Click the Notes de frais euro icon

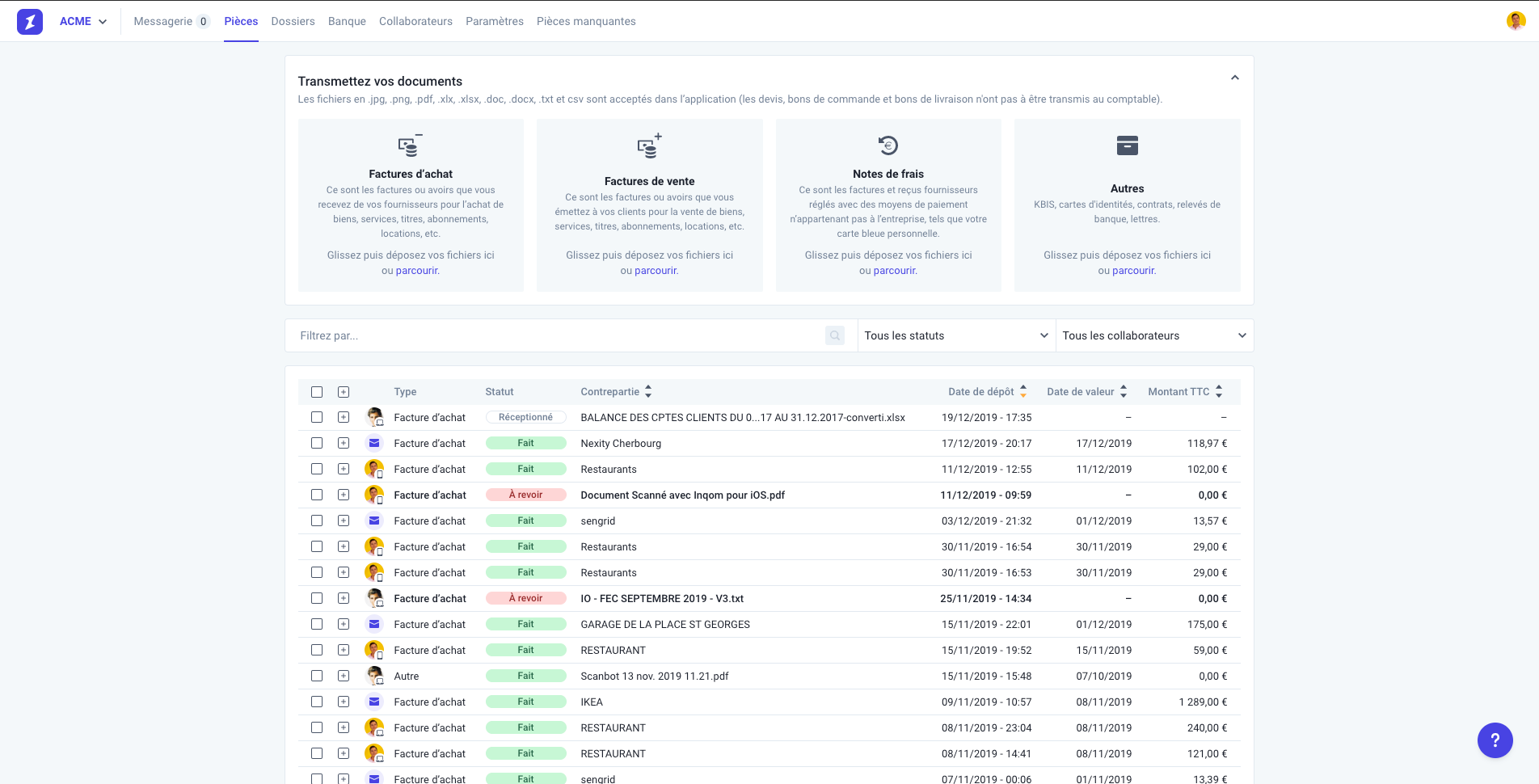(x=888, y=145)
